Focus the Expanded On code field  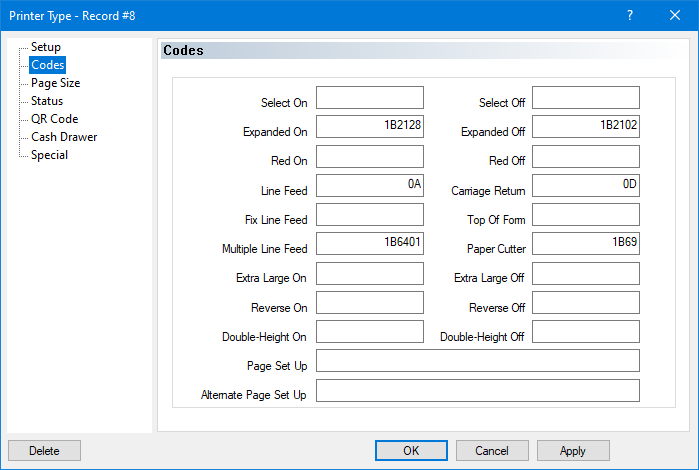(x=370, y=127)
